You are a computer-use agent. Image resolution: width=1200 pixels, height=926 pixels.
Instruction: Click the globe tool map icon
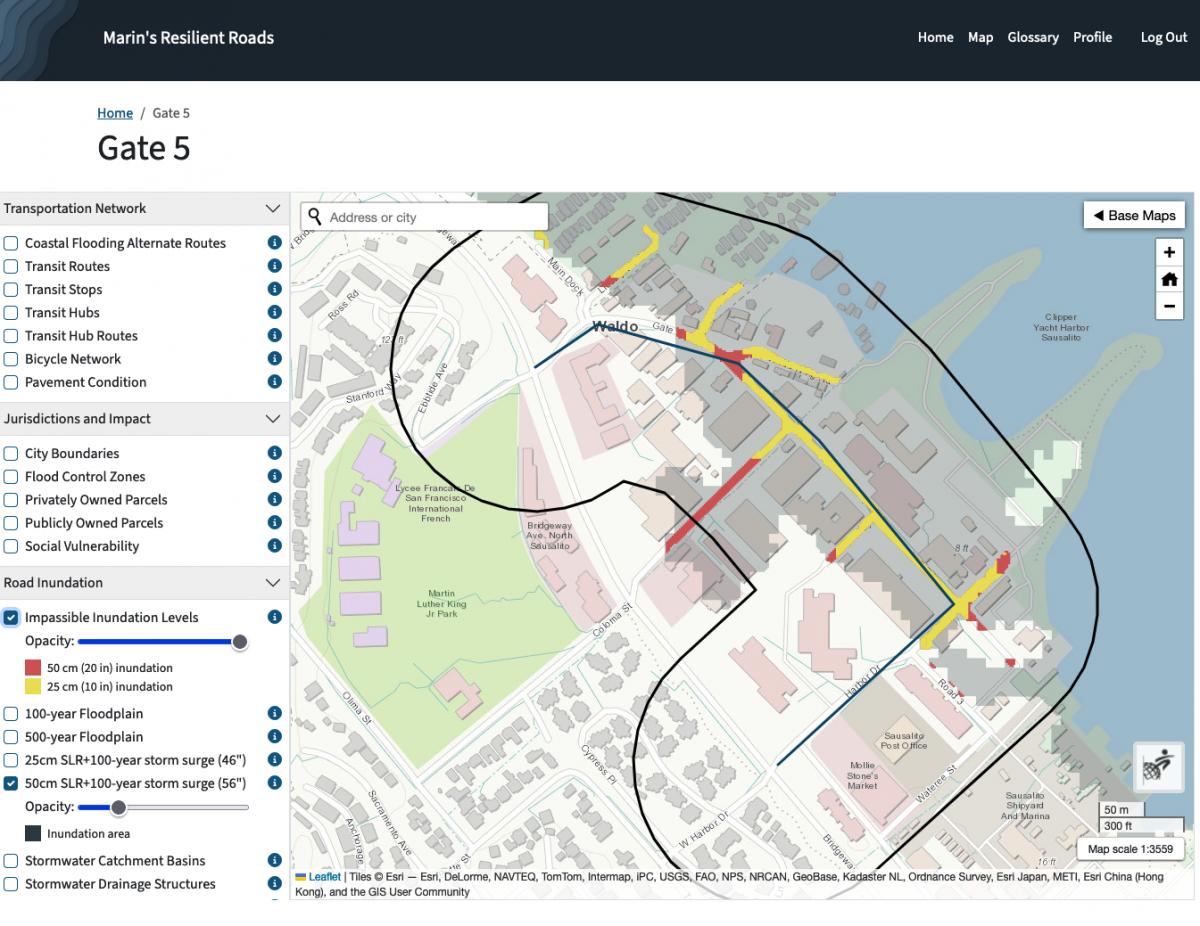1158,767
